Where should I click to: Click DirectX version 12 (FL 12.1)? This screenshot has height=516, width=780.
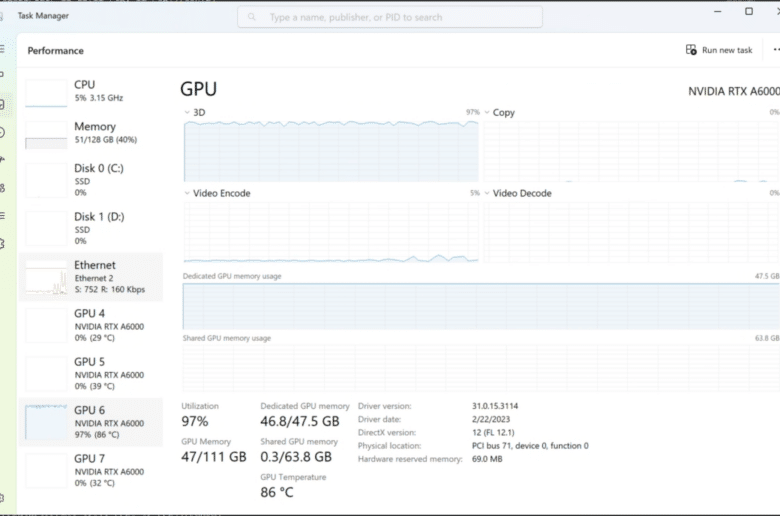(493, 432)
